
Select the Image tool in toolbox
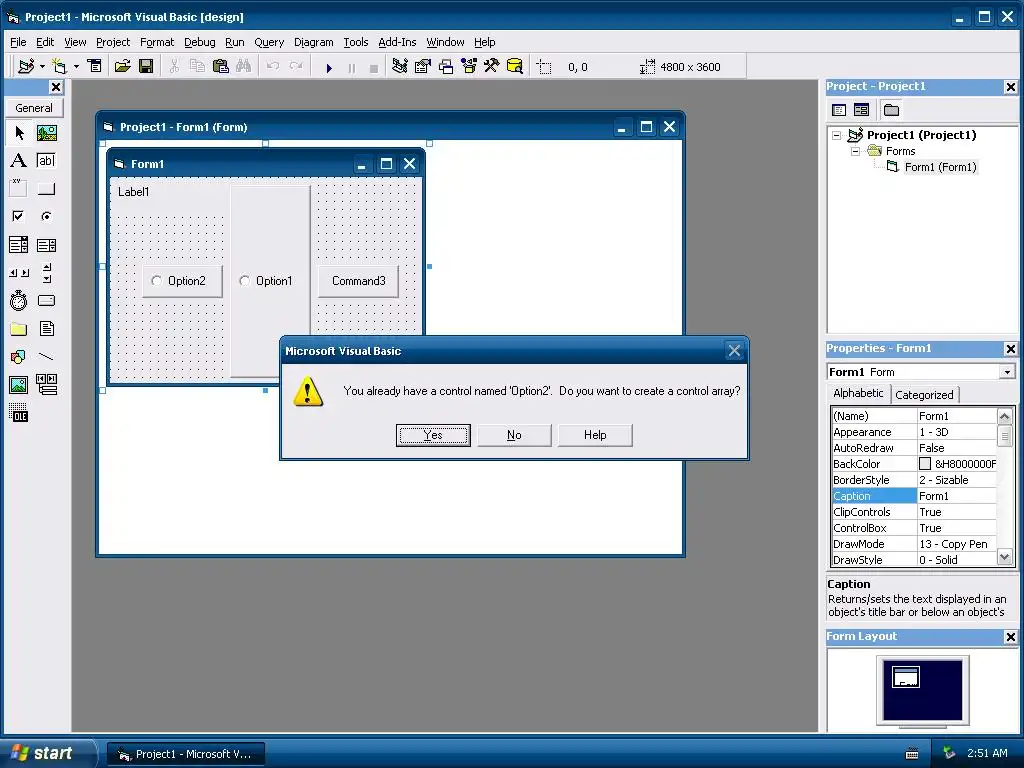click(19, 385)
